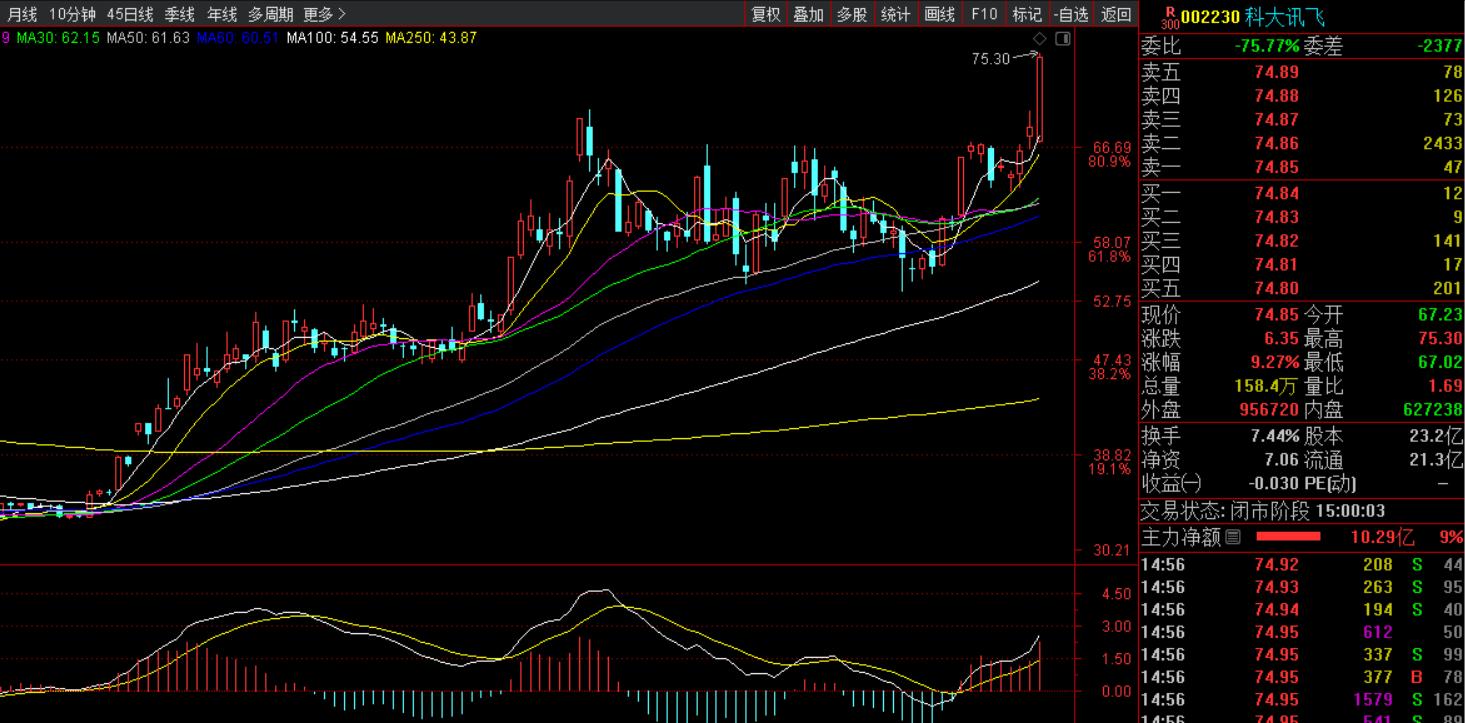Image resolution: width=1465 pixels, height=723 pixels.
Task: Click the stock code 002230
Action: (x=1211, y=17)
